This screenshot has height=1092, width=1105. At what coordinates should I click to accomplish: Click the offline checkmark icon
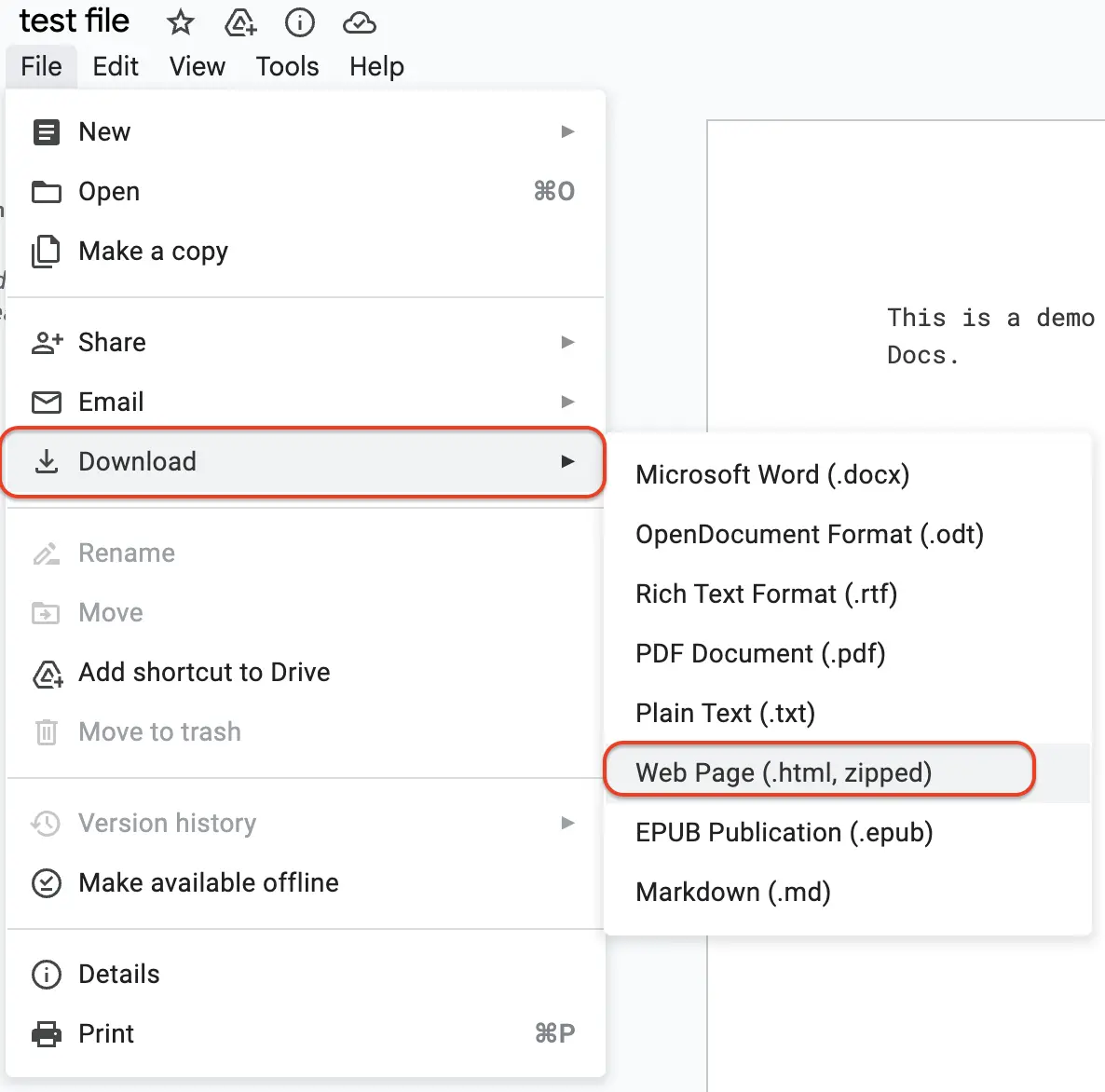(x=47, y=883)
